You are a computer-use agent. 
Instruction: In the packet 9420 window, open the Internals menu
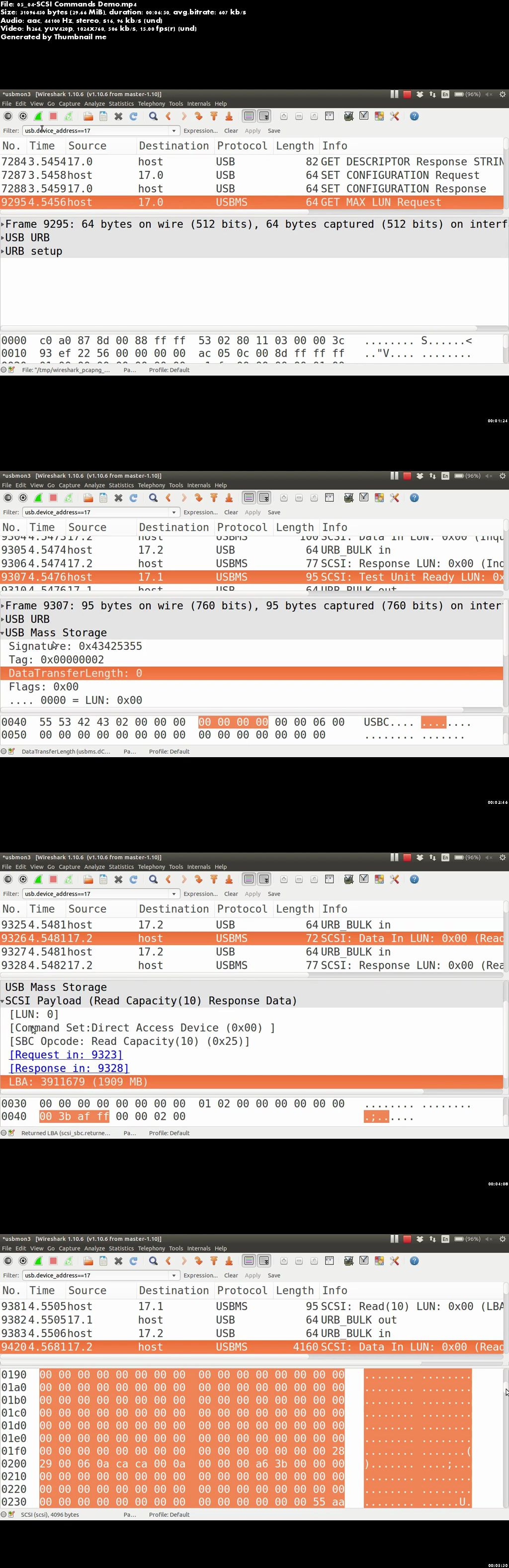[198, 1249]
